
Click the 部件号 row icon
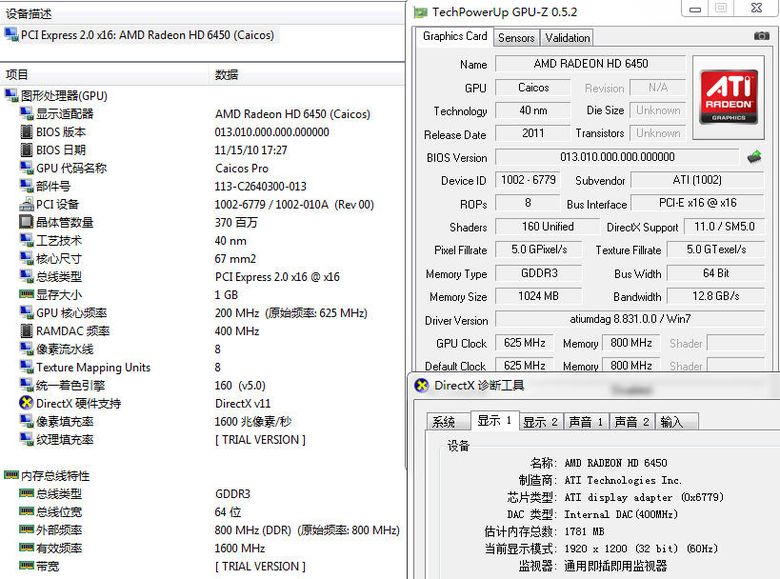26,186
